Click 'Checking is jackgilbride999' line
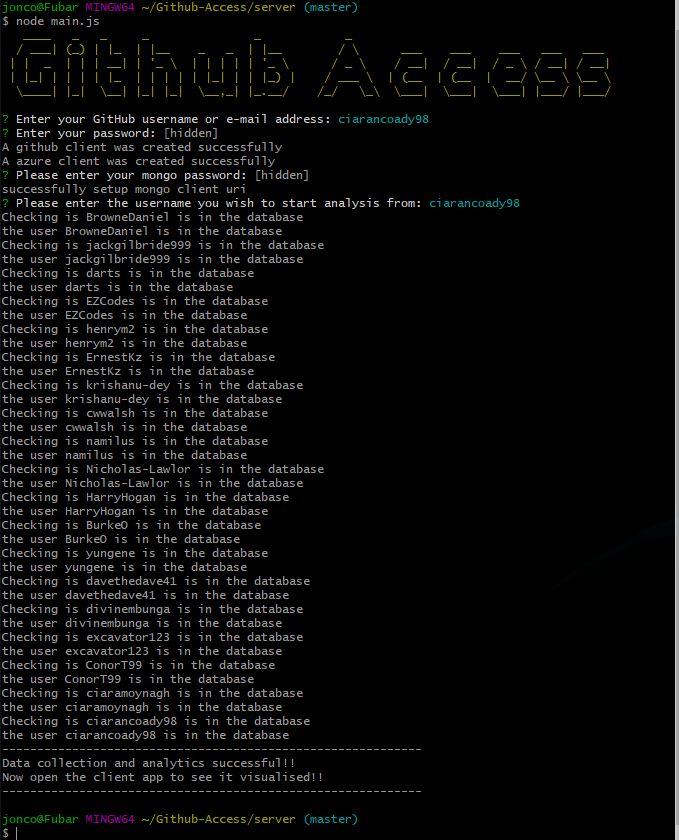This screenshot has height=840, width=679. (x=163, y=245)
